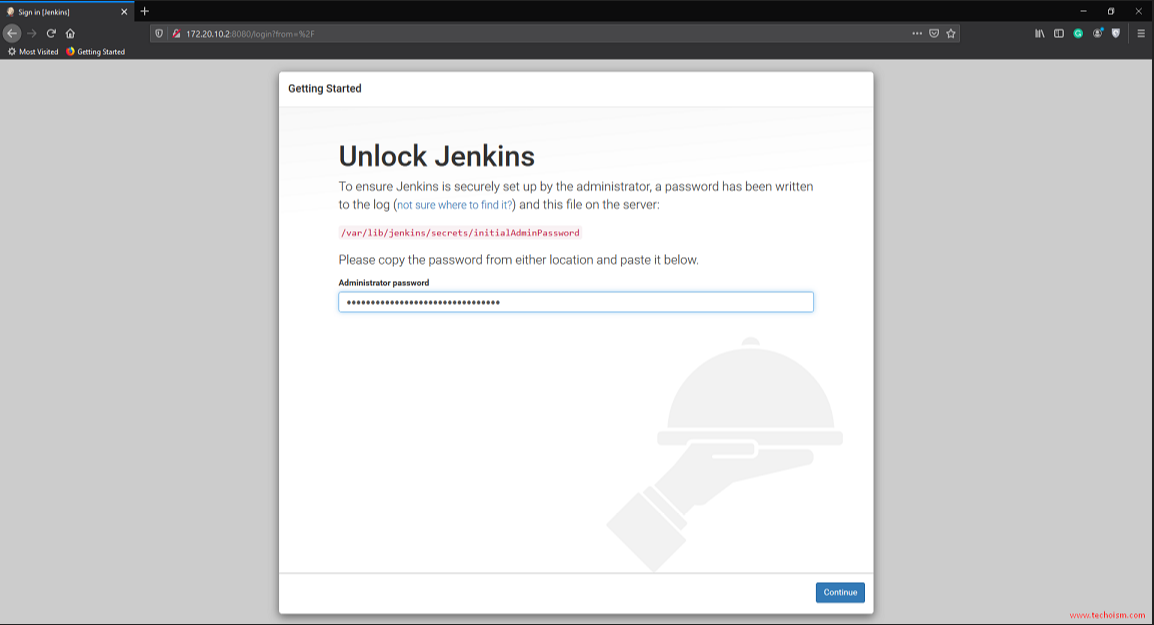The image size is (1154, 625).
Task: Open the page actions three-dot menu
Action: pos(917,33)
